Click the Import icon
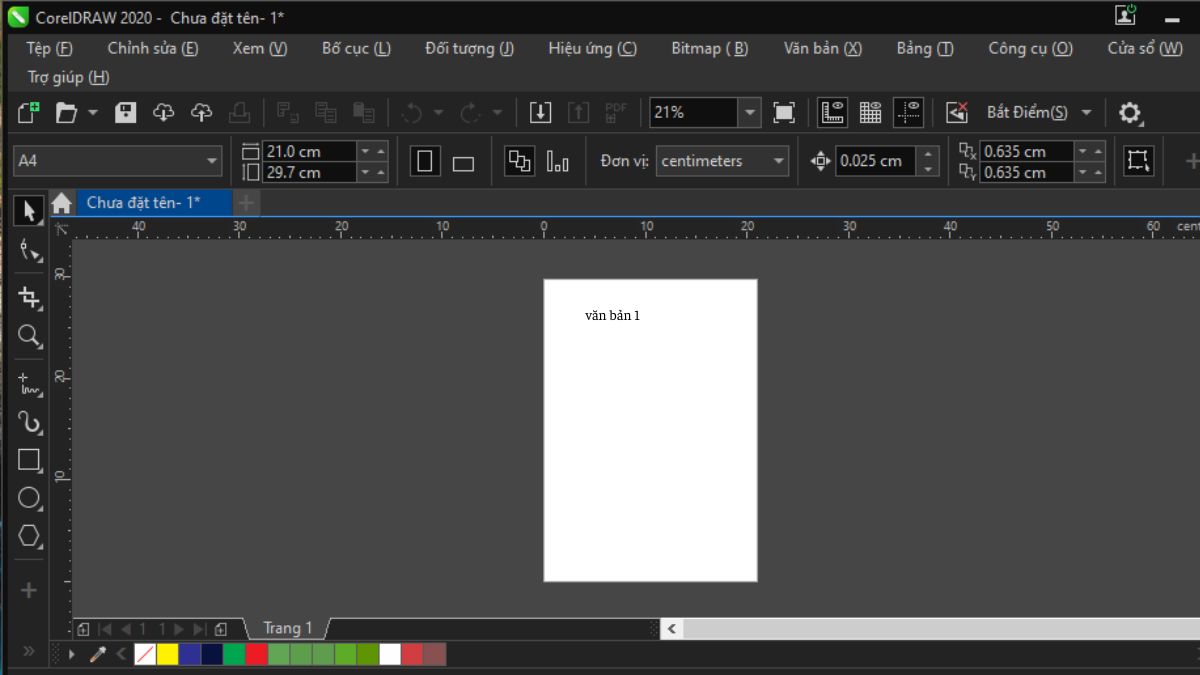This screenshot has width=1200, height=675. pyautogui.click(x=541, y=112)
